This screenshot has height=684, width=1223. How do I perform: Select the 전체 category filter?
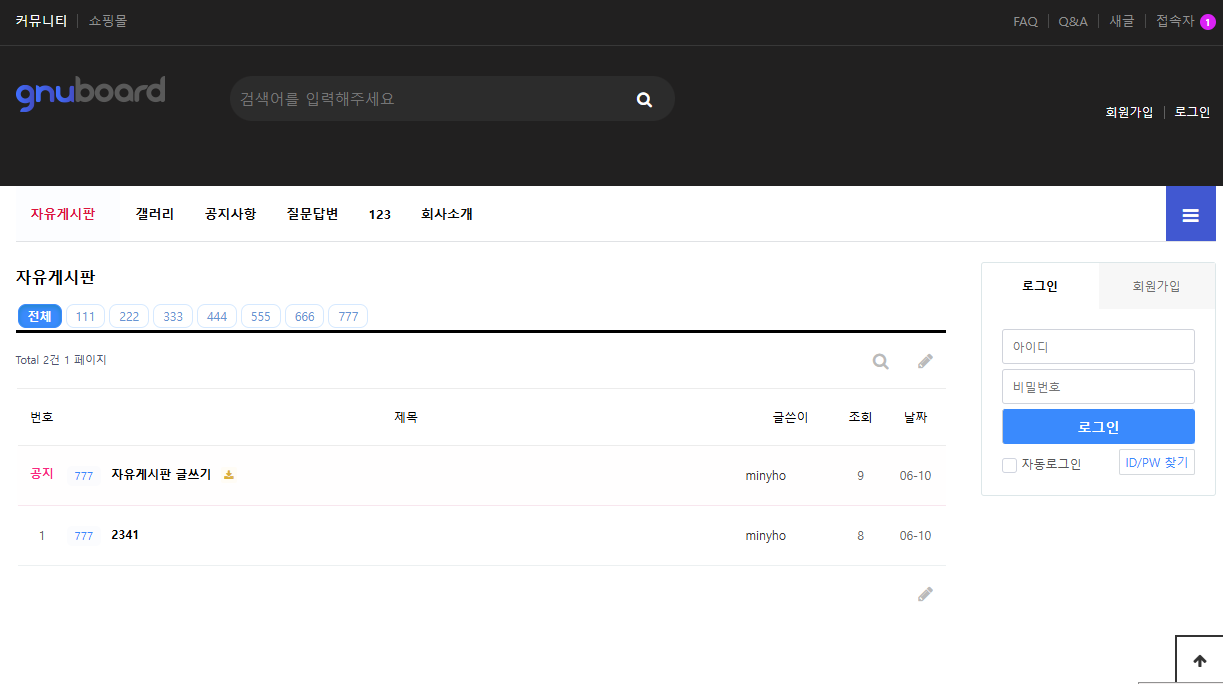tap(39, 315)
